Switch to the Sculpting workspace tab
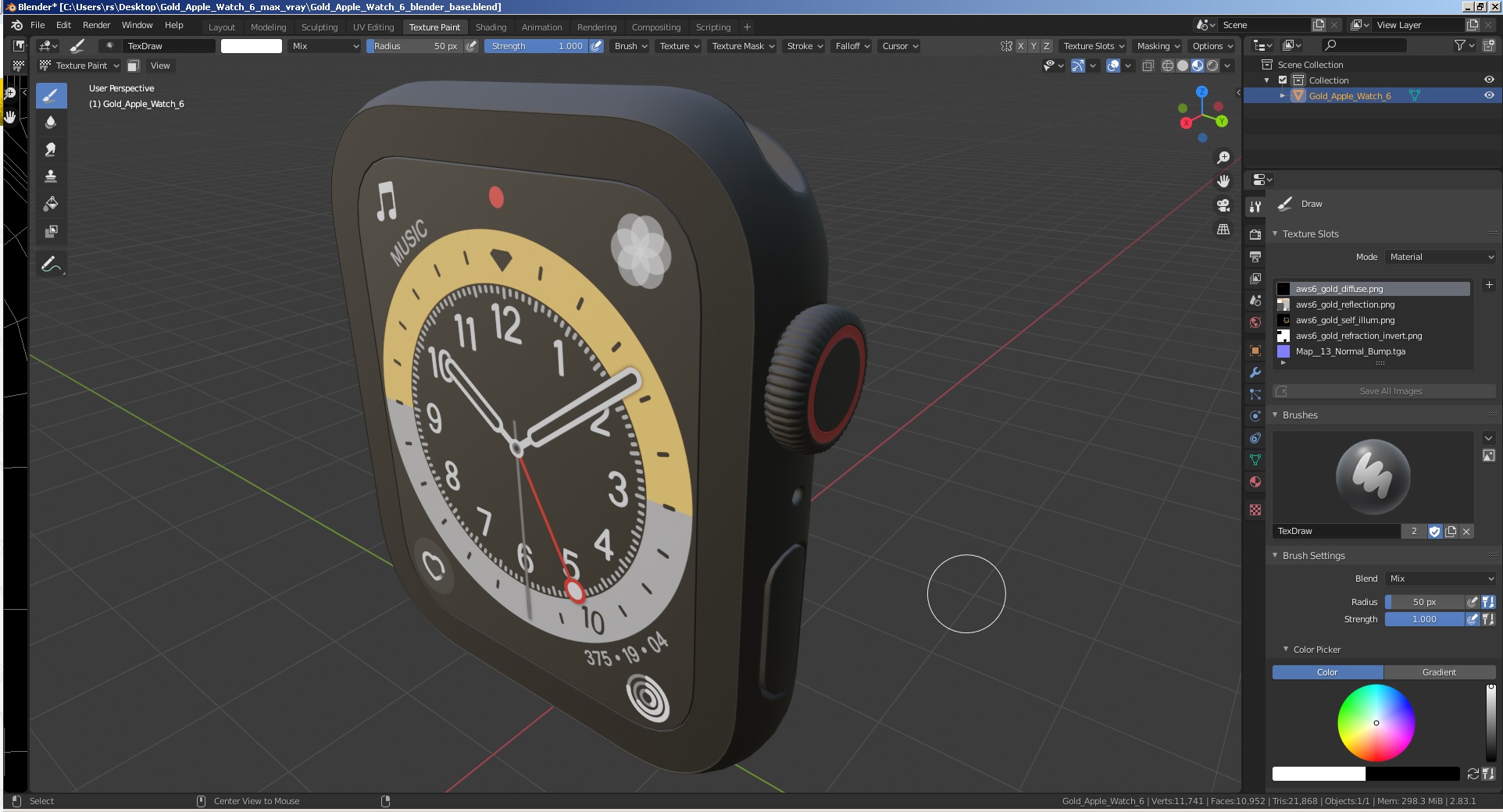Viewport: 1503px width, 812px height. click(x=320, y=27)
